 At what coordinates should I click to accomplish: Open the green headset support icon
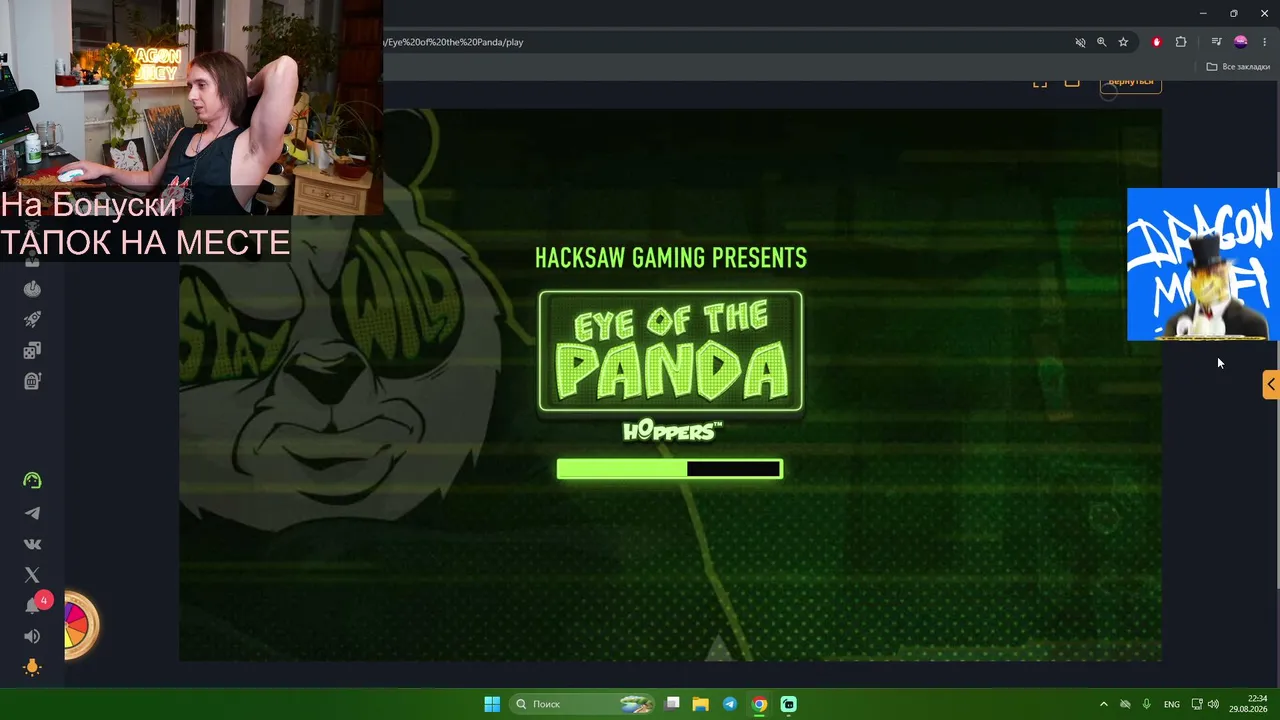(x=32, y=481)
